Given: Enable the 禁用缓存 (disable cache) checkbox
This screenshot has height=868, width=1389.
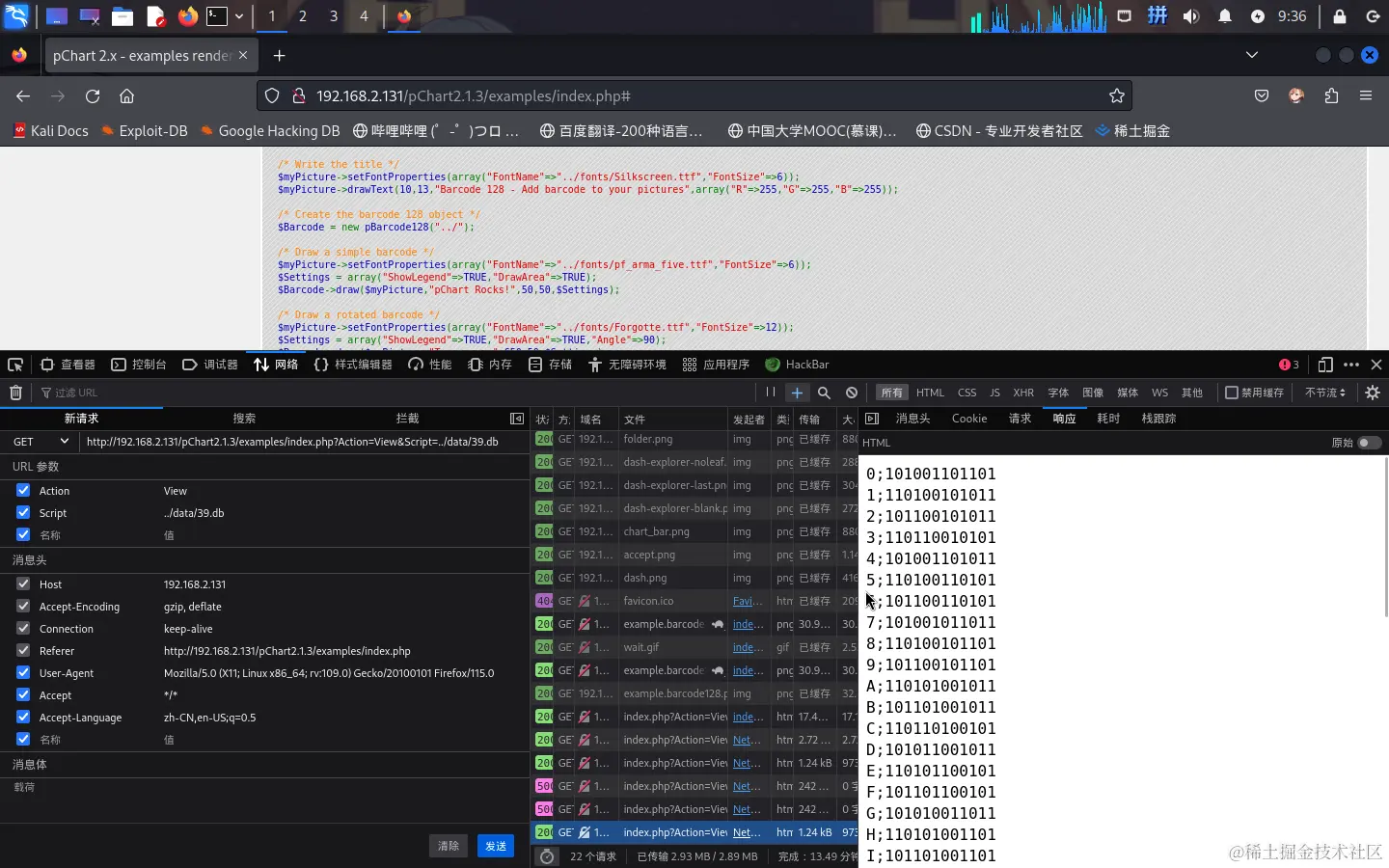Looking at the screenshot, I should tap(1232, 393).
